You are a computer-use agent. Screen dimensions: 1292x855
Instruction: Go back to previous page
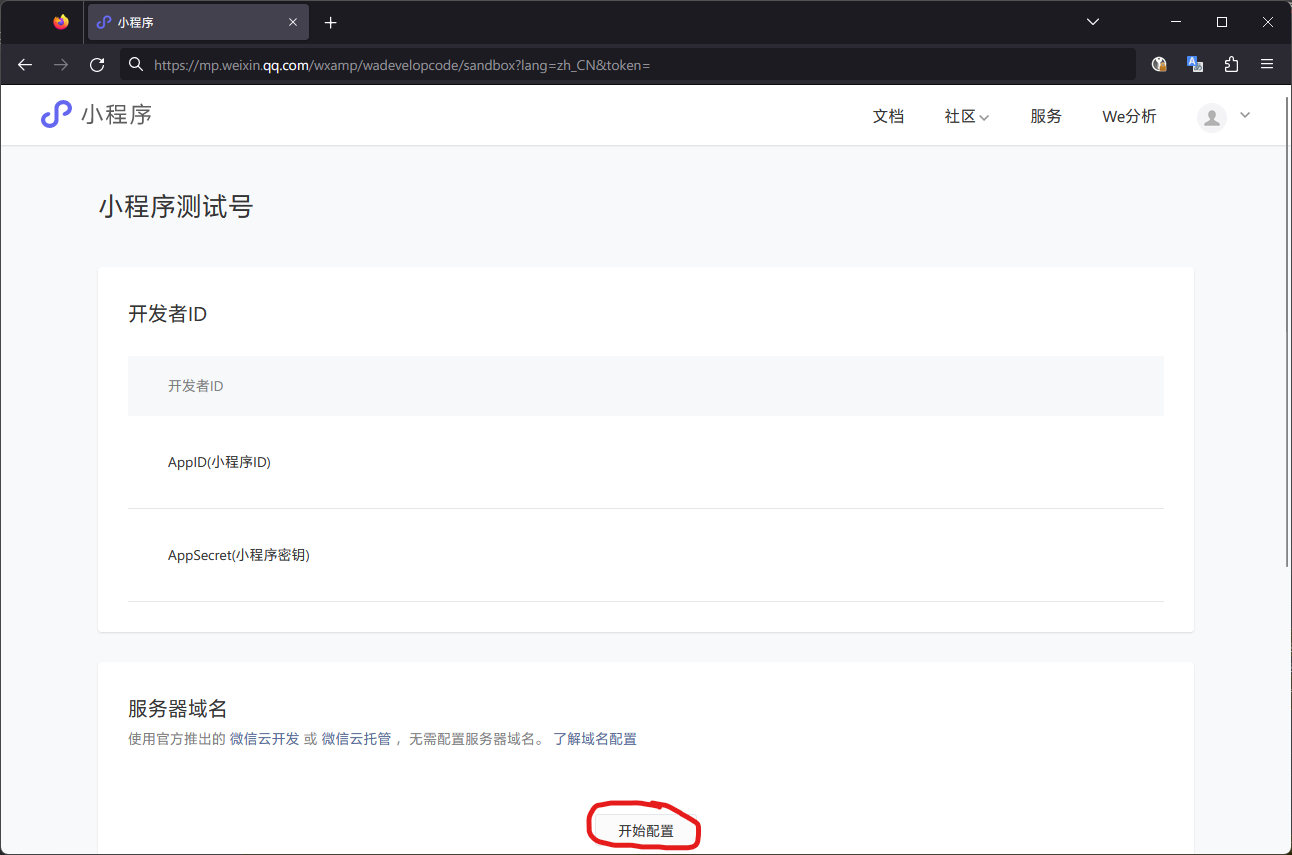(x=25, y=64)
